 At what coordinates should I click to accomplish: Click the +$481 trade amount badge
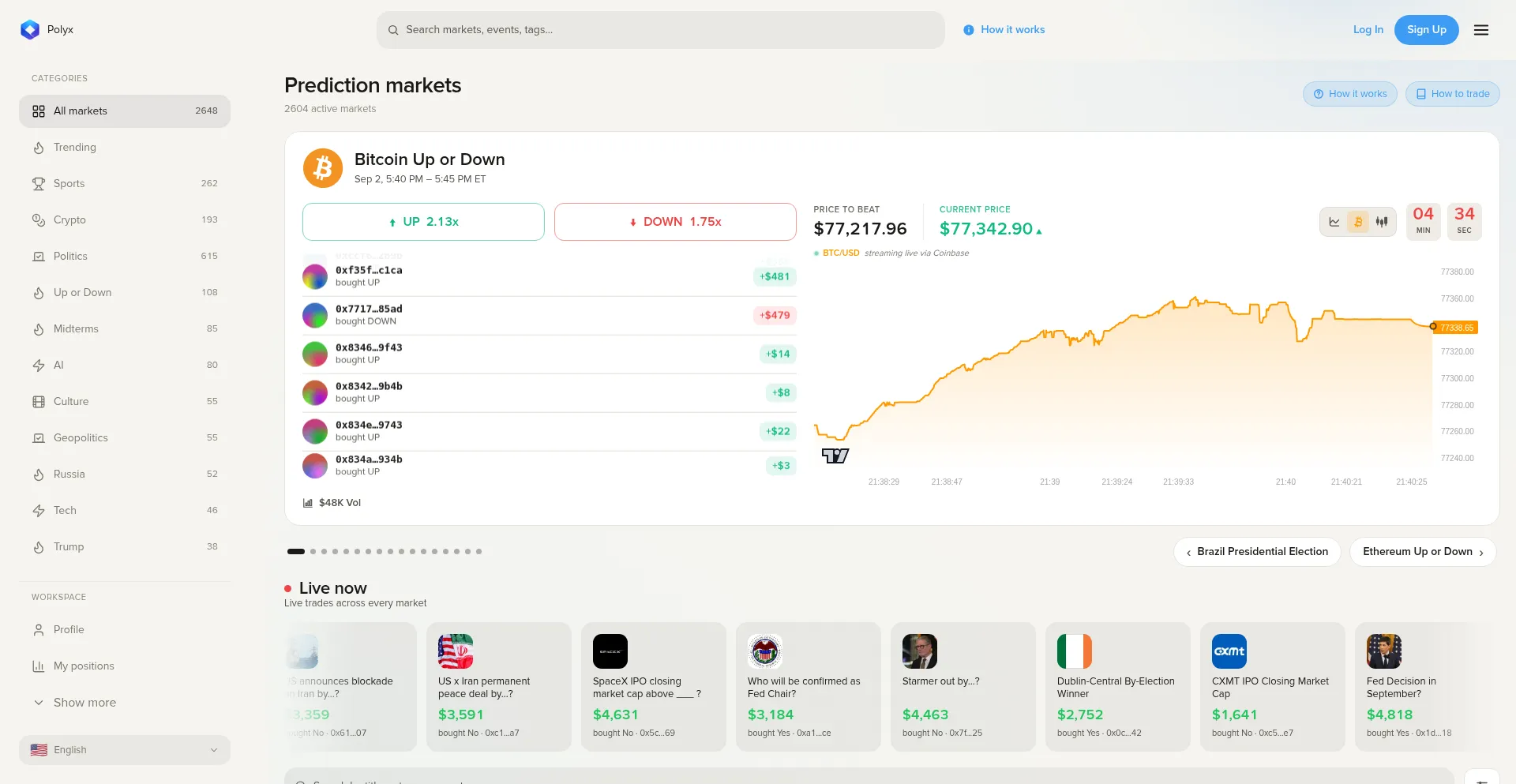[775, 276]
